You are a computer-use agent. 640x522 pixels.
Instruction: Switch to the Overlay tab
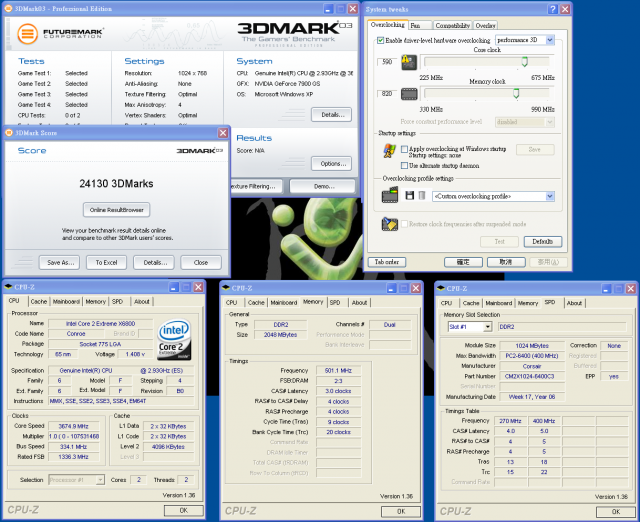click(485, 25)
